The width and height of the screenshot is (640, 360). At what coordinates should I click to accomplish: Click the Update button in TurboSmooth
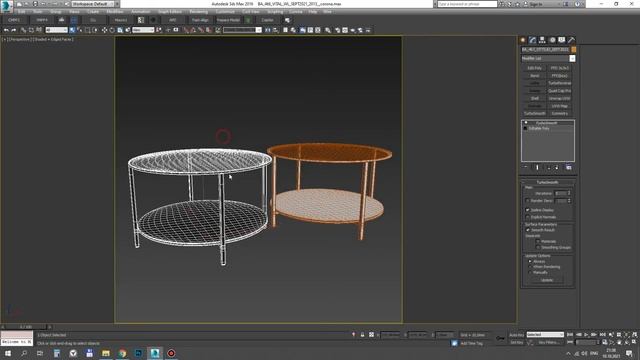547,280
